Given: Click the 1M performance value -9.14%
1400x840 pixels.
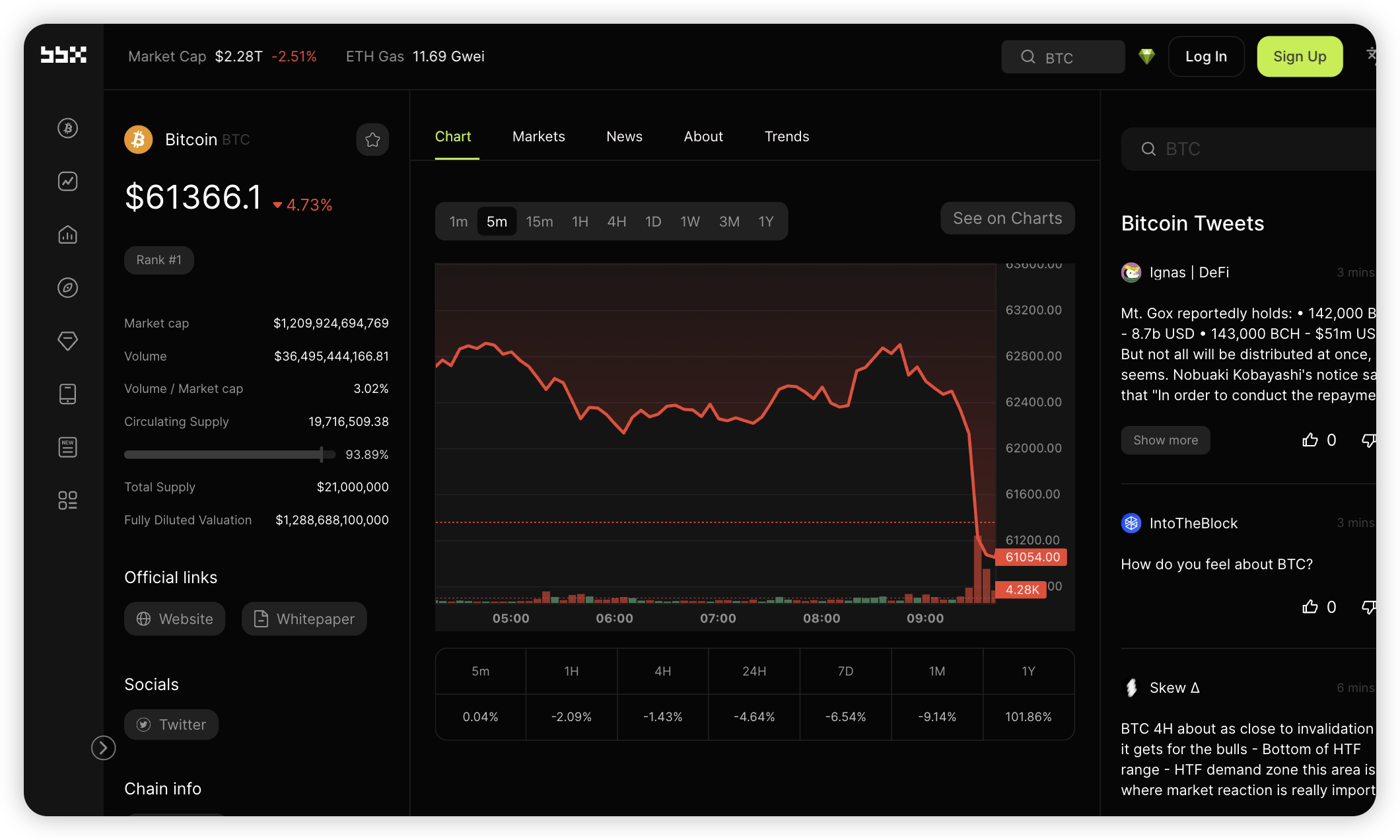Looking at the screenshot, I should pos(936,717).
